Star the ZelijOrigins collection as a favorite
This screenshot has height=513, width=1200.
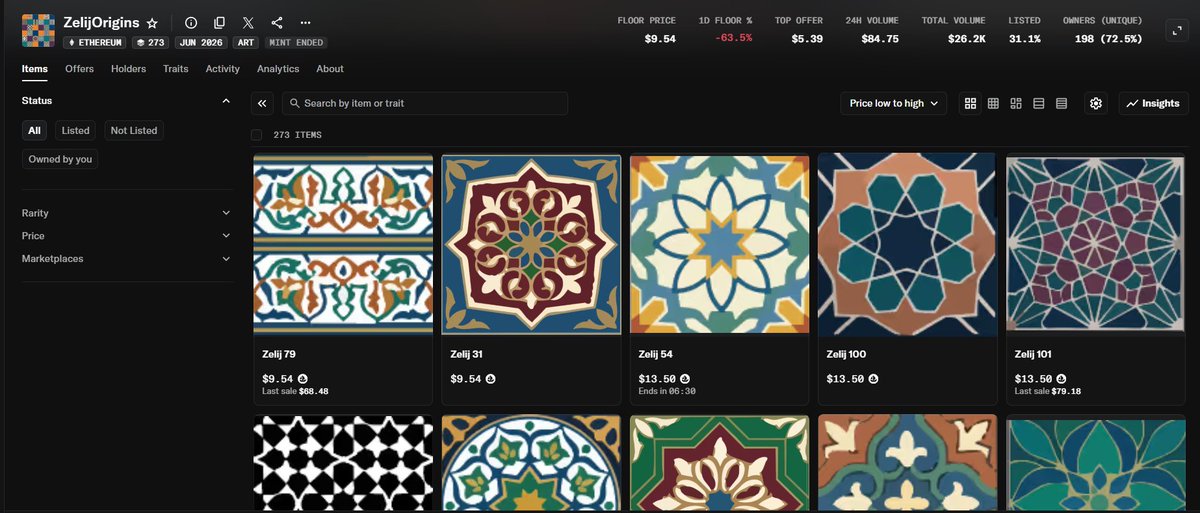[152, 22]
